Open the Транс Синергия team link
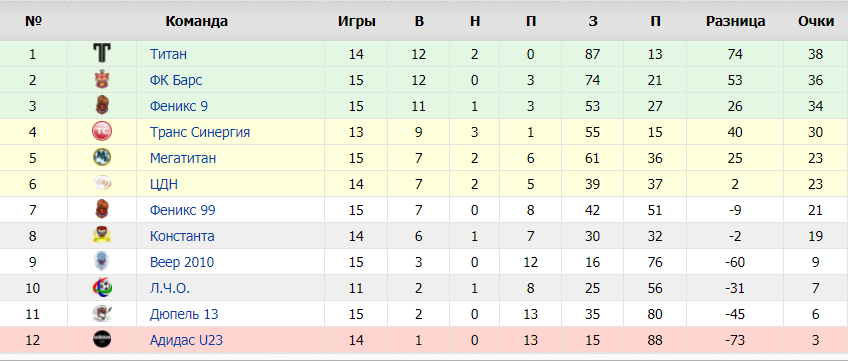This screenshot has width=848, height=361. (x=200, y=132)
